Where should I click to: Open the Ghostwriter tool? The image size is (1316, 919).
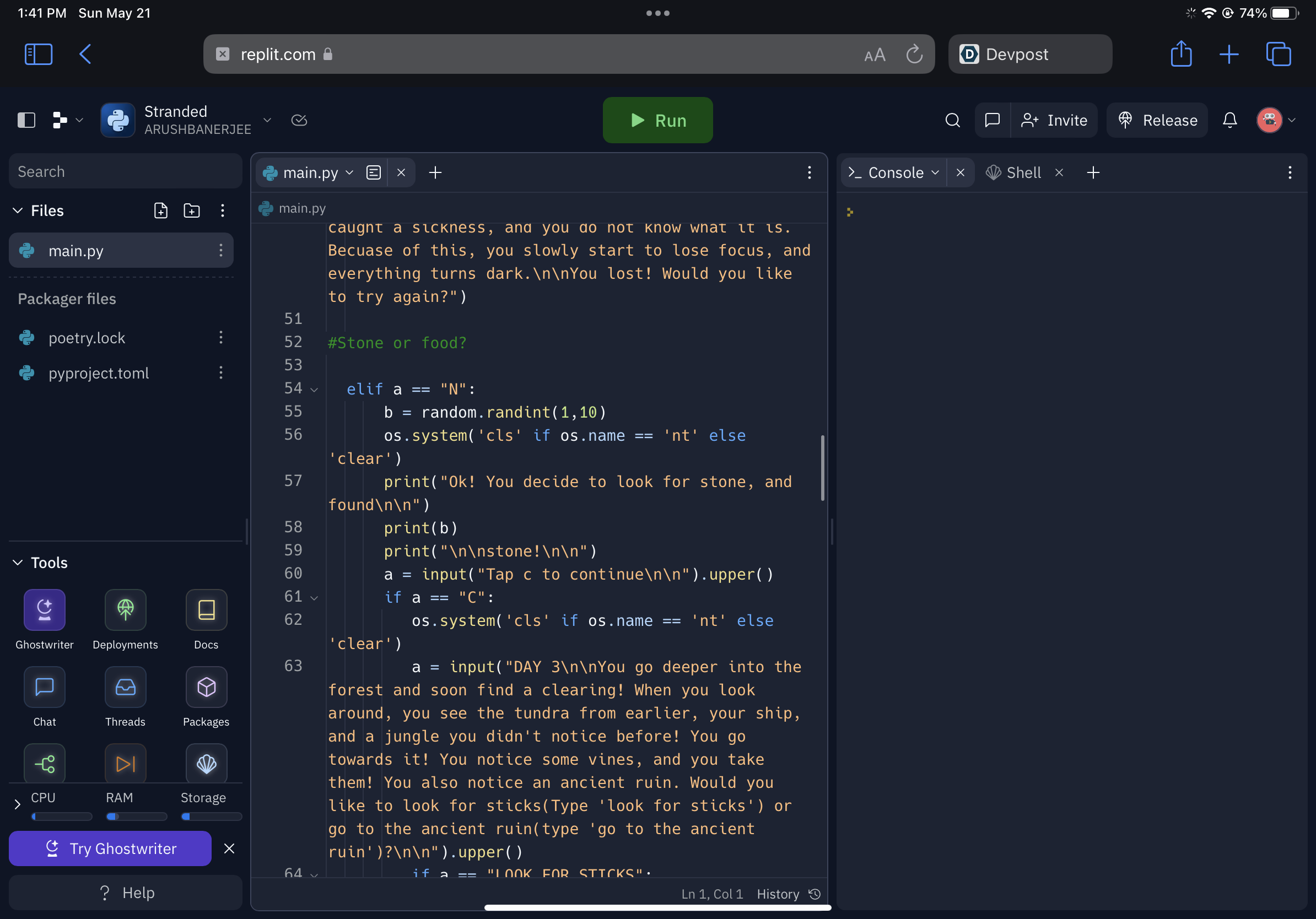[44, 609]
